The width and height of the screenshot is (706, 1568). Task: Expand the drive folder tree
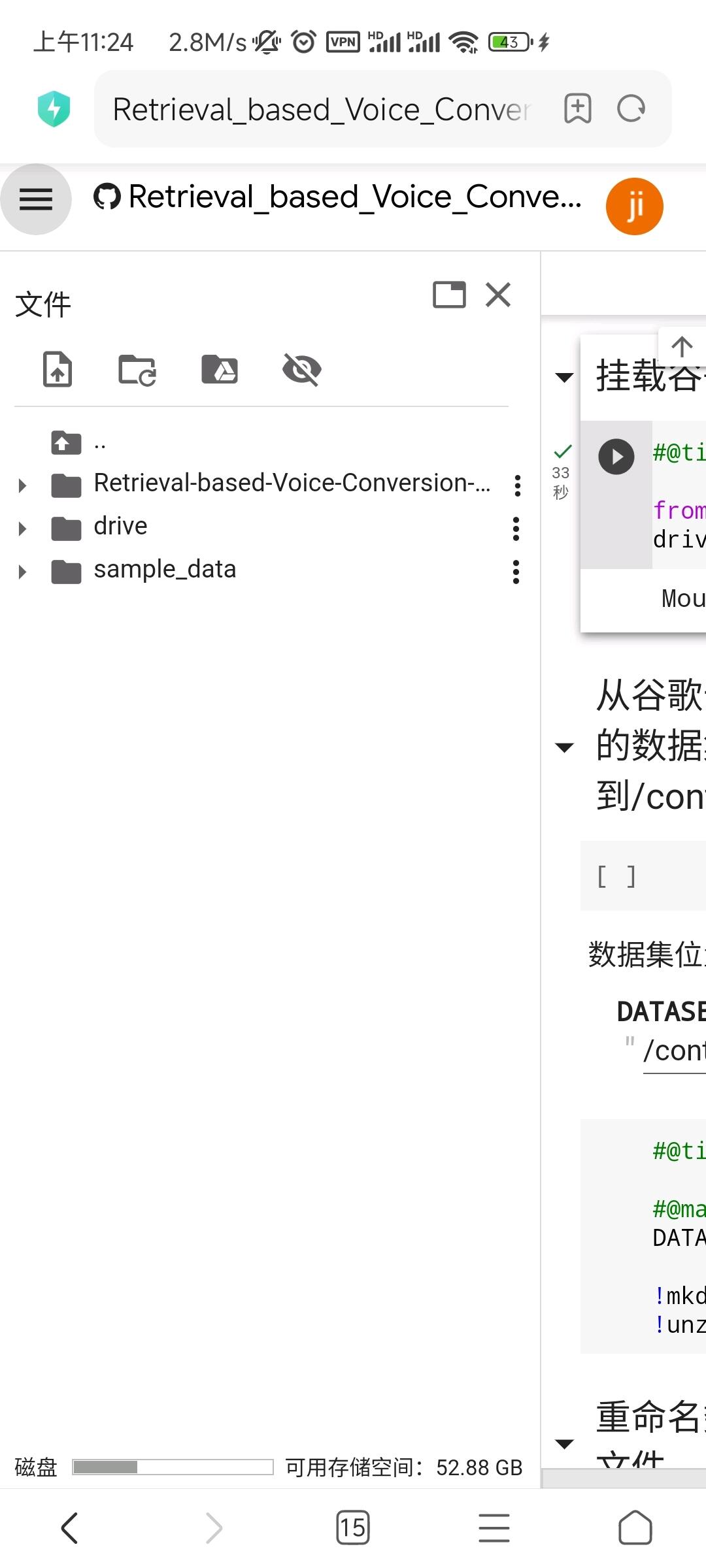point(23,529)
